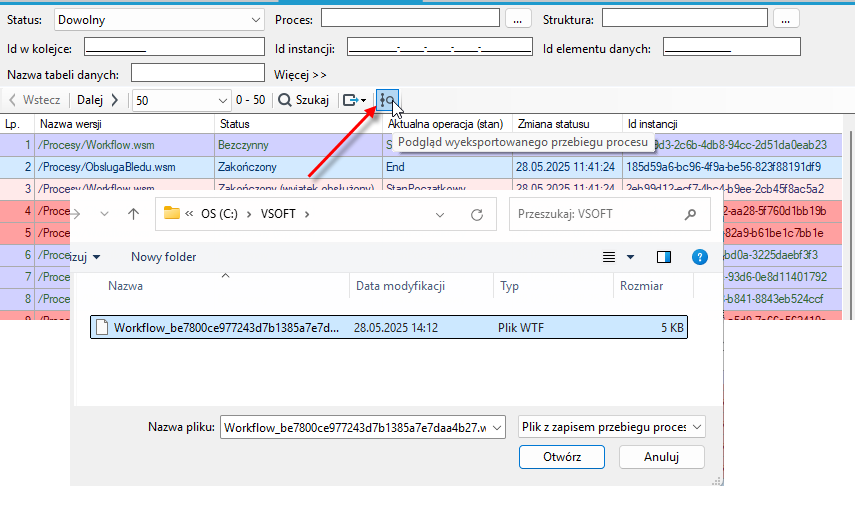Expand filters with Więcej >>
This screenshot has height=505, width=855.
pyautogui.click(x=300, y=75)
